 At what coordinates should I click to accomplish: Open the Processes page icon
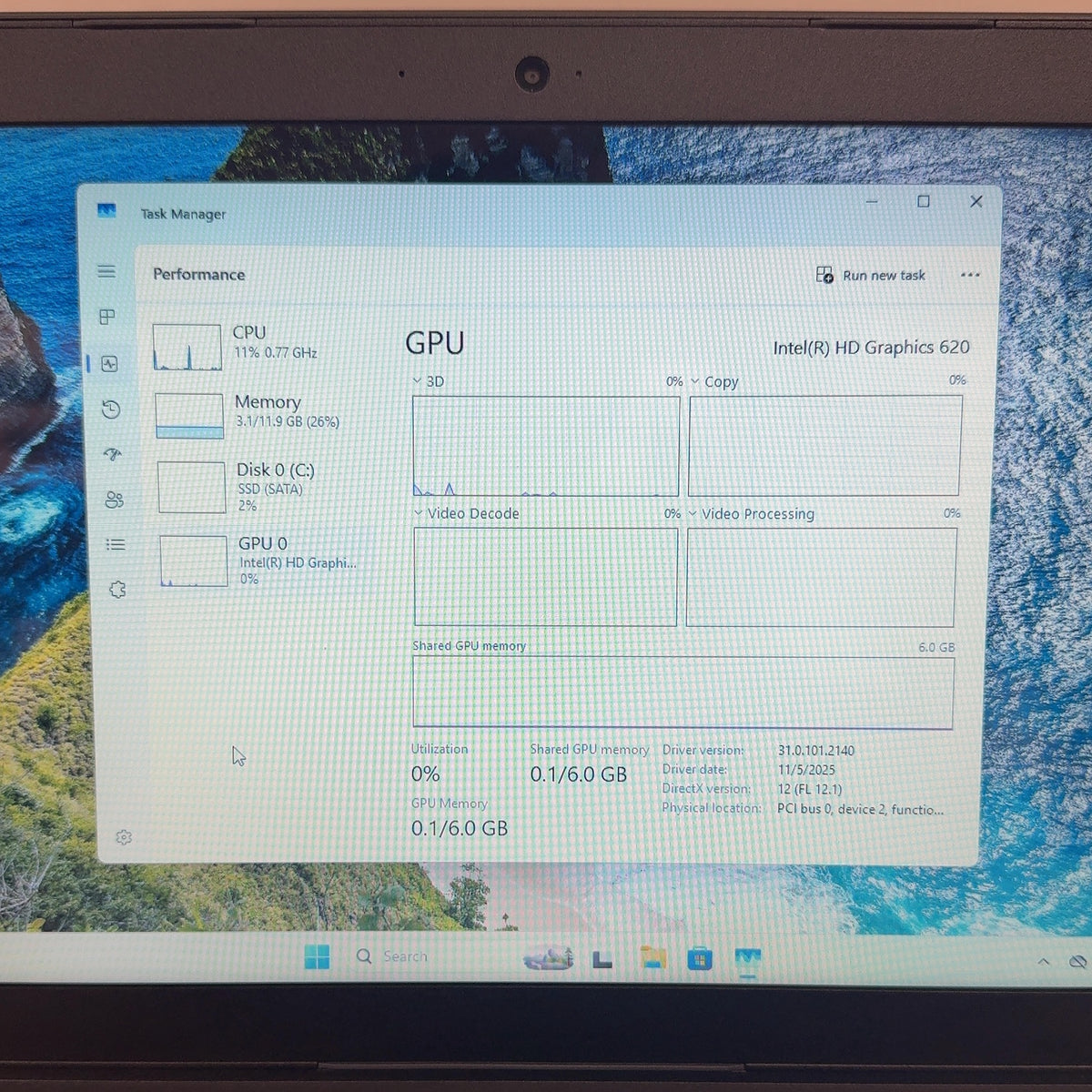pos(107,317)
